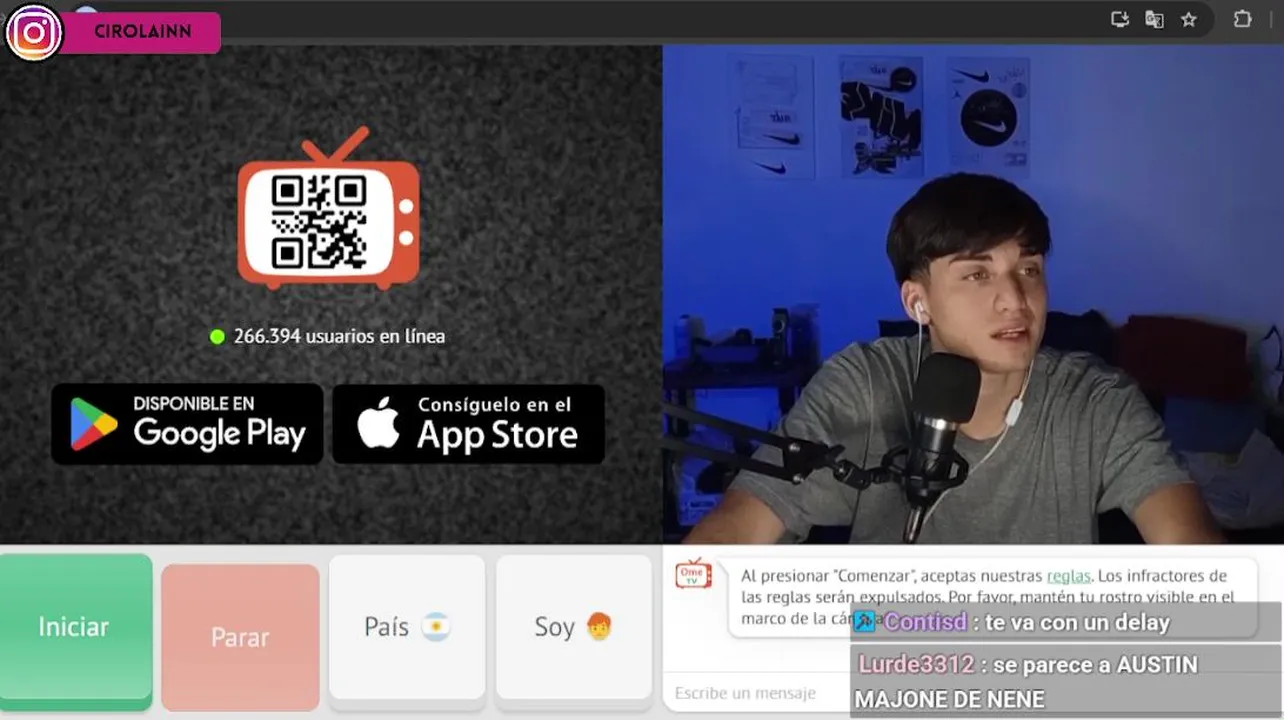
Task: Click the QR code TV logo
Action: pos(328,209)
